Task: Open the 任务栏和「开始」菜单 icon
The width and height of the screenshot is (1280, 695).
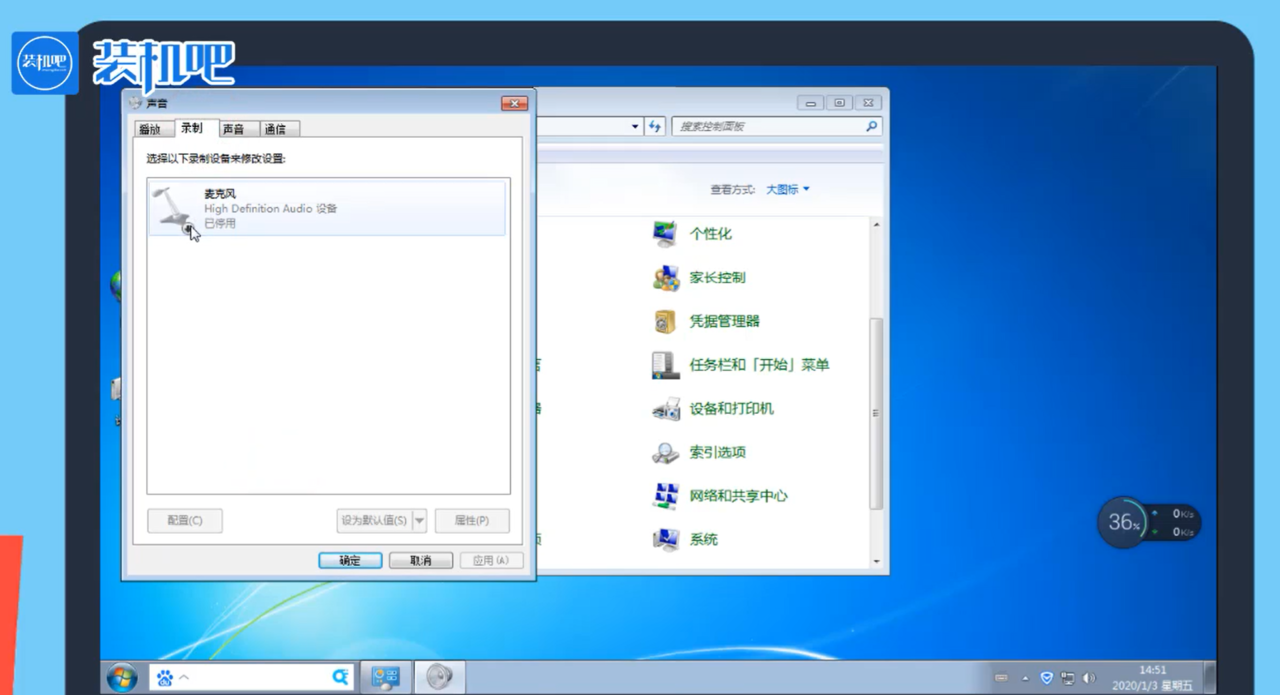Action: tap(665, 365)
